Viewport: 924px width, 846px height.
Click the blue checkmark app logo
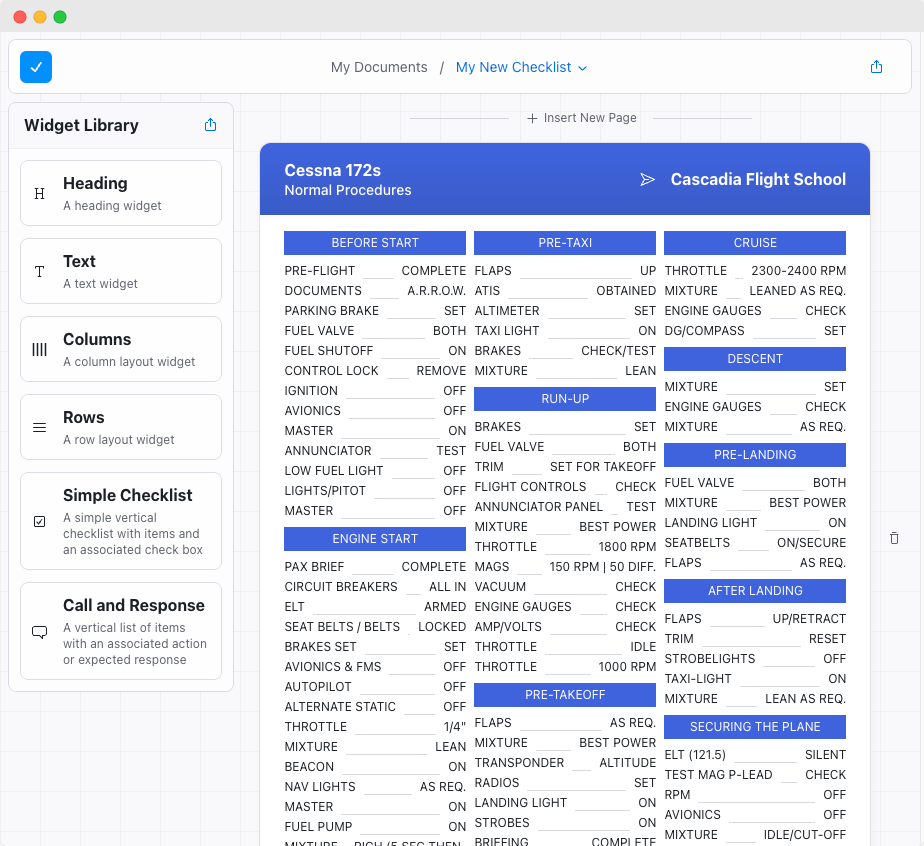coord(36,67)
